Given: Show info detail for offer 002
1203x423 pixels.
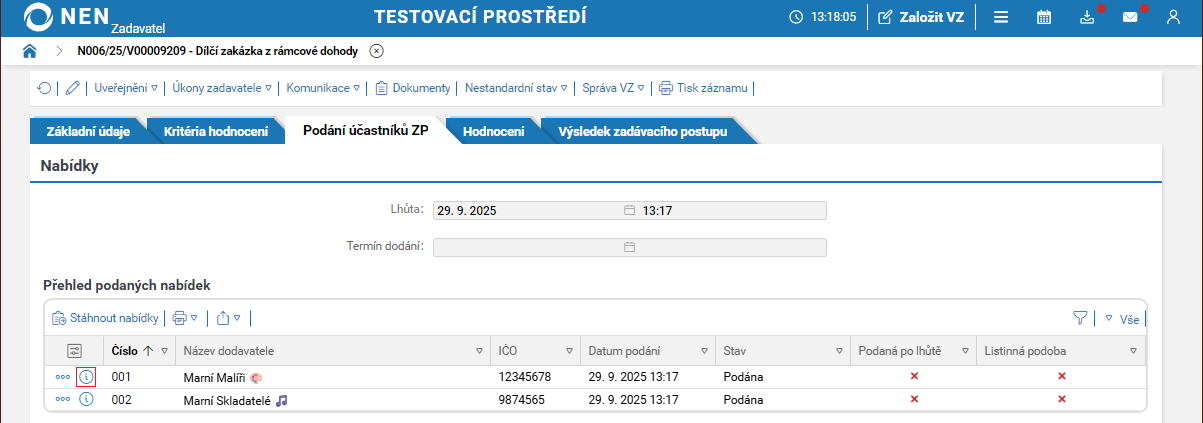Looking at the screenshot, I should 86,399.
